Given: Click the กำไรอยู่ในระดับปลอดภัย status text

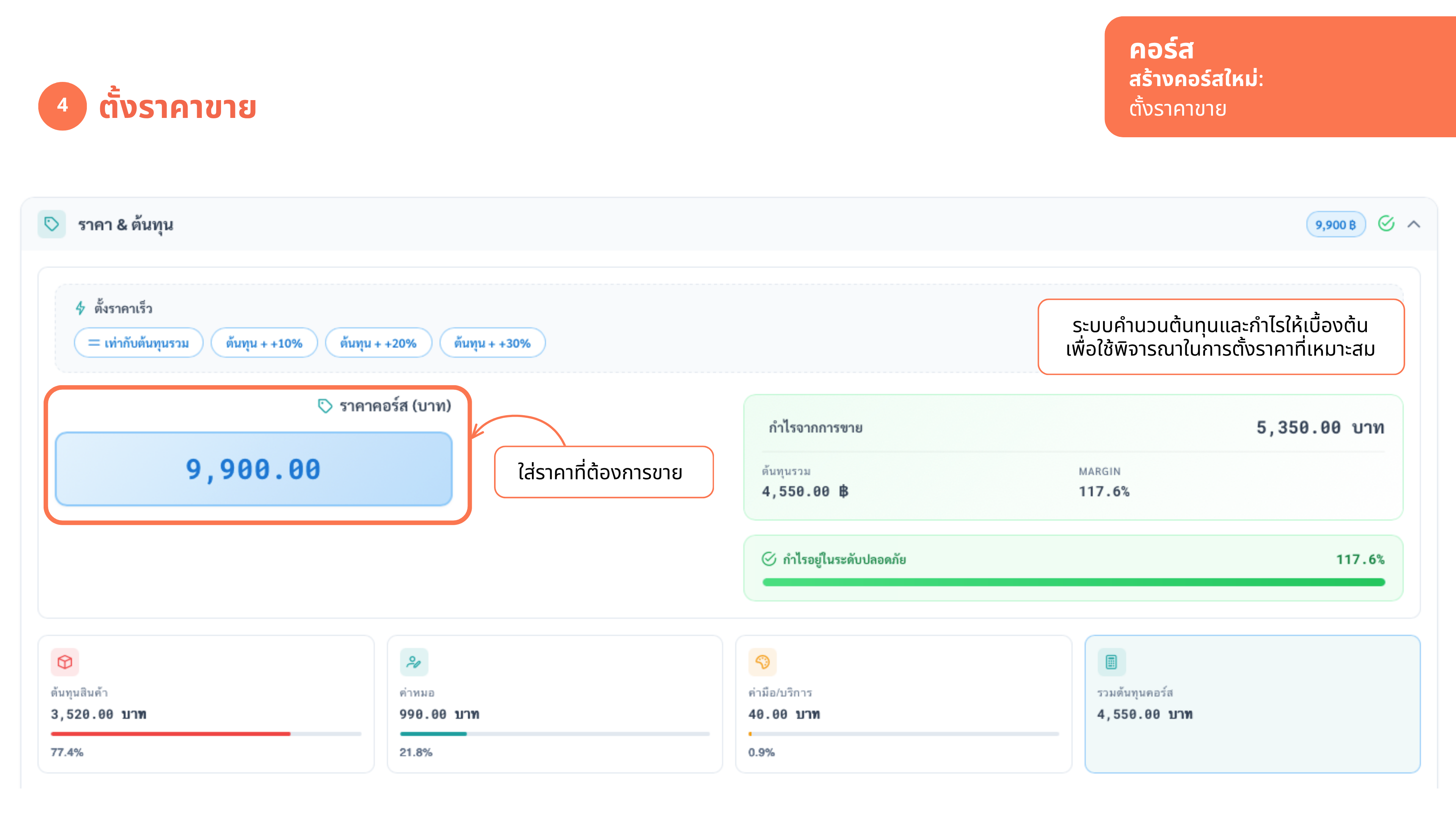Looking at the screenshot, I should point(844,560).
